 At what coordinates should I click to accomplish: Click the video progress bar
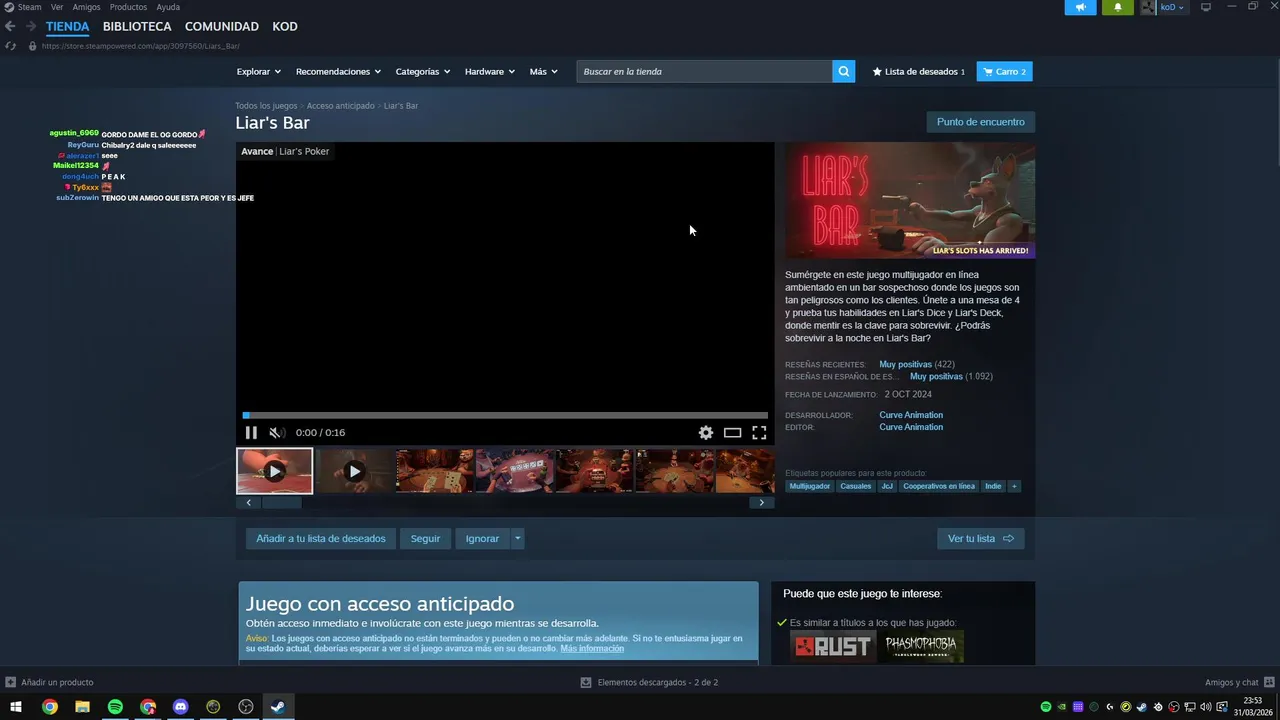[x=505, y=415]
